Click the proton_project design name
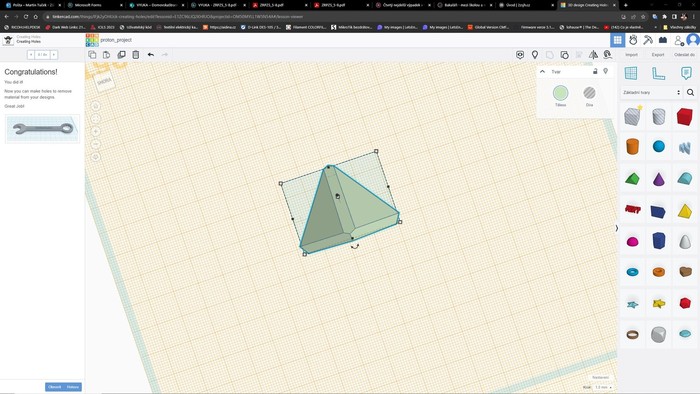 coord(116,40)
